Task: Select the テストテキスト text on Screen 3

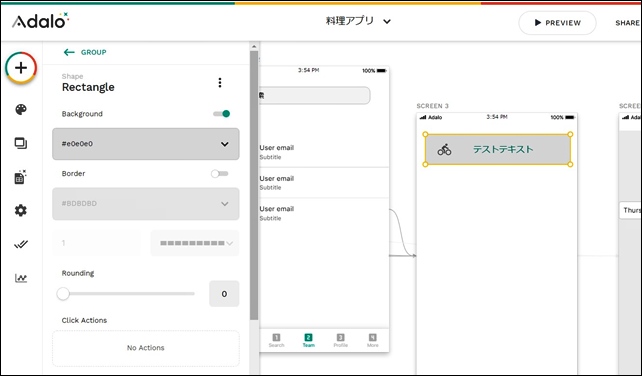Action: point(503,149)
